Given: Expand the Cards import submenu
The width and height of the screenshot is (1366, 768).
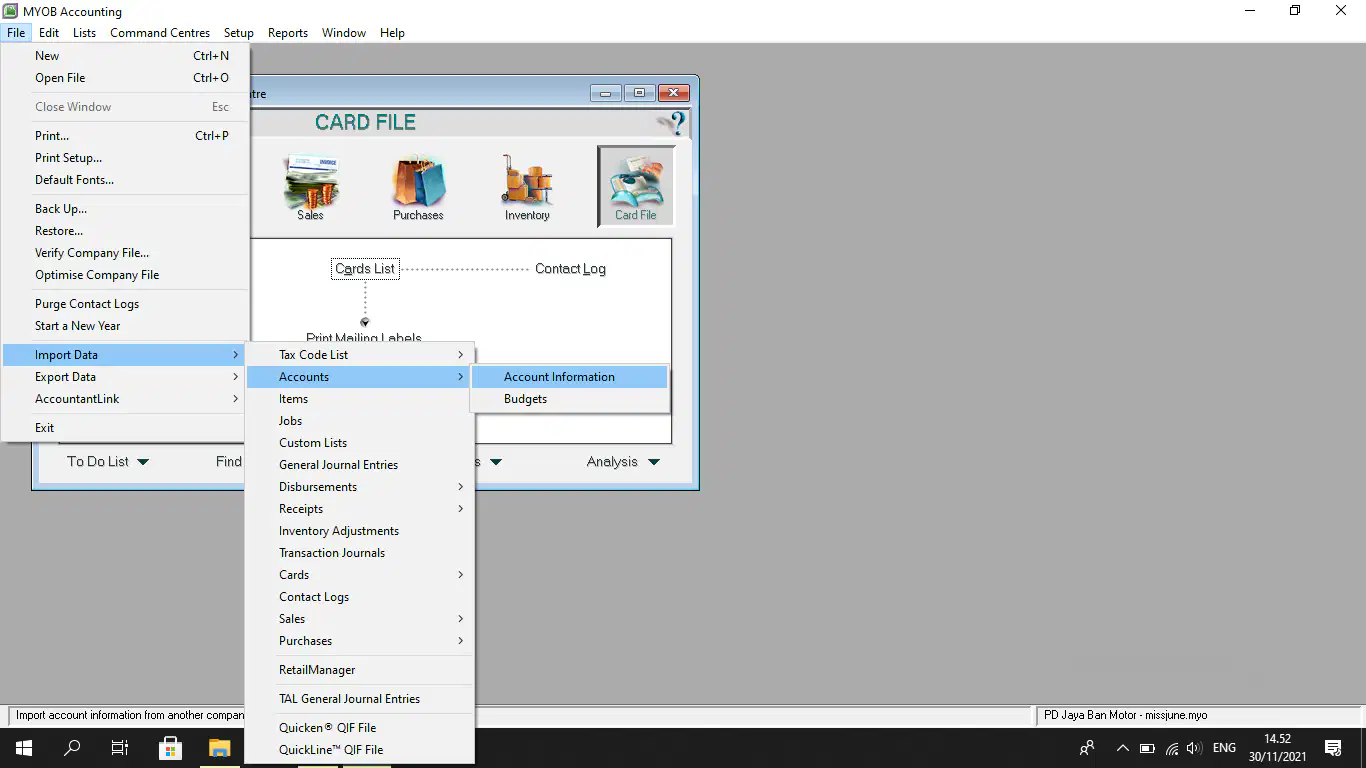Looking at the screenshot, I should (360, 575).
